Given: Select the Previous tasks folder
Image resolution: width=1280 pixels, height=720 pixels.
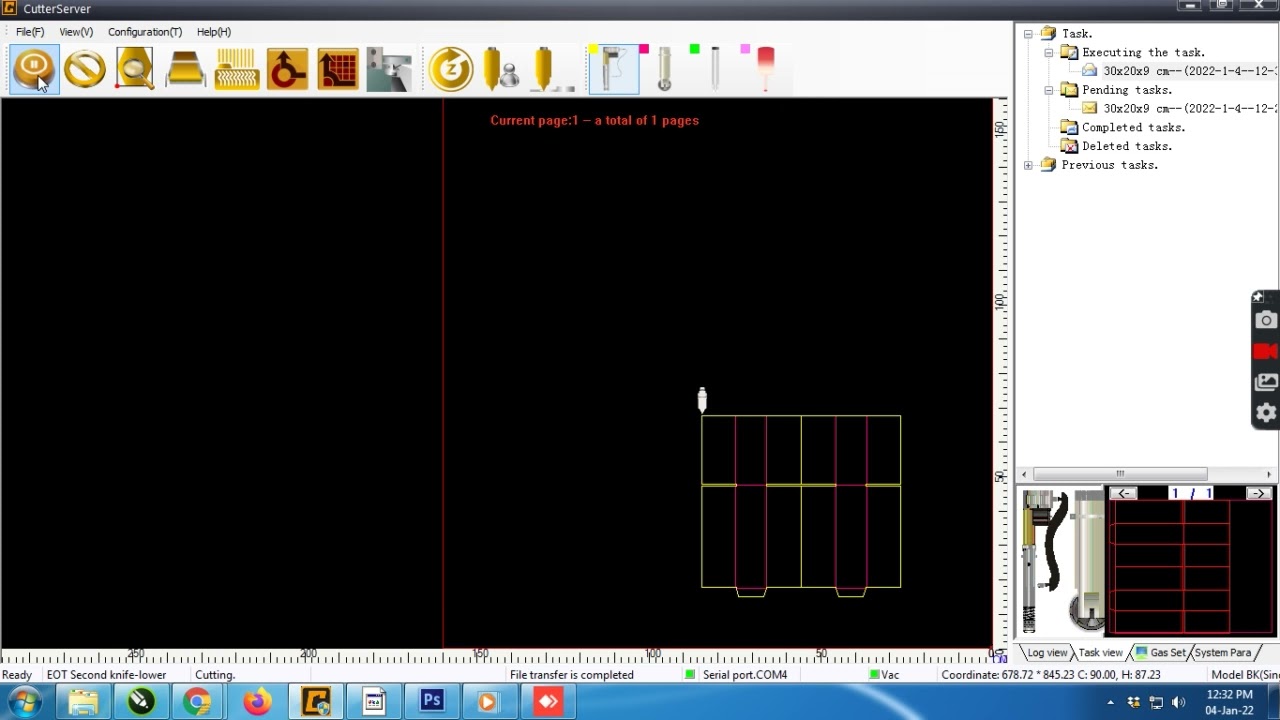Looking at the screenshot, I should 1109,165.
